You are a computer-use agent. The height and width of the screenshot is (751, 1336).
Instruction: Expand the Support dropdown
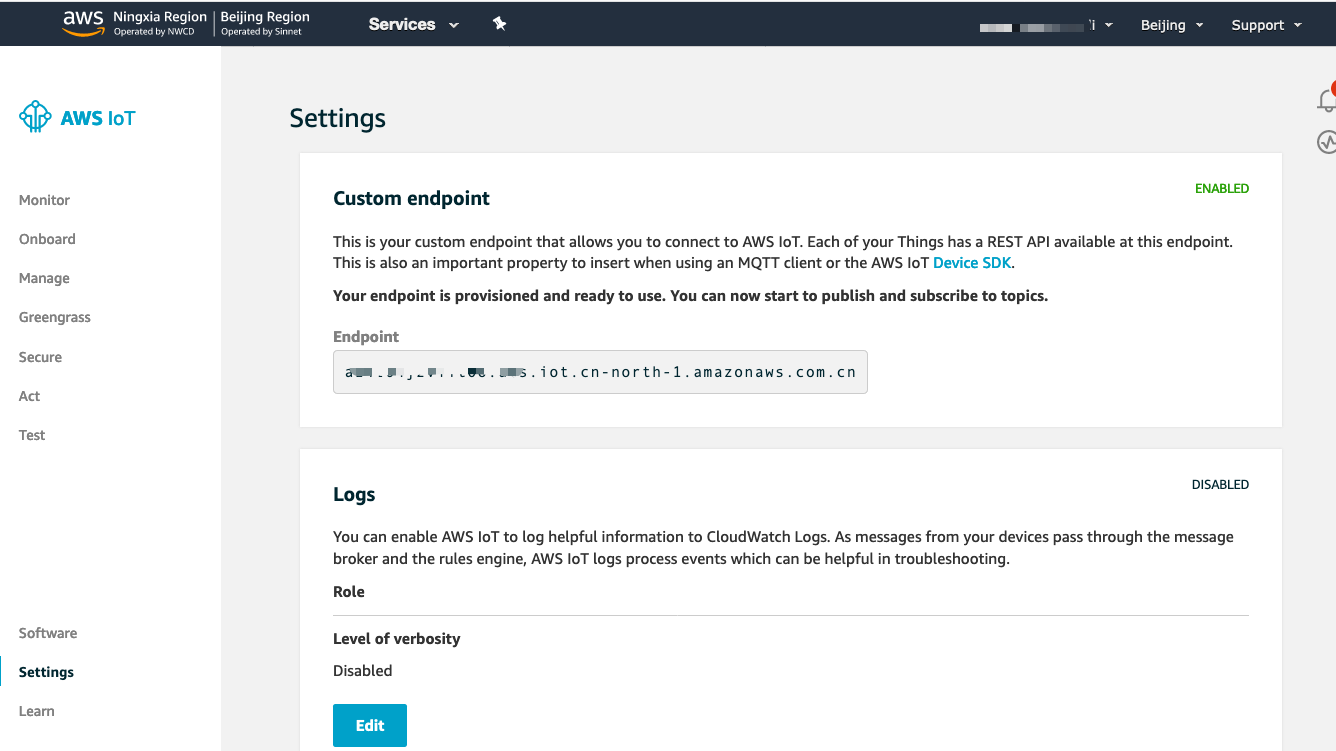click(x=1266, y=25)
